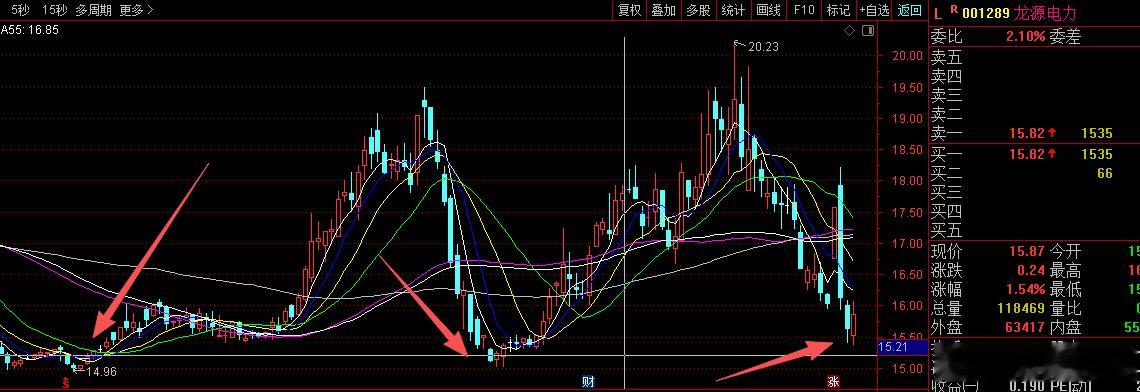Toggle the side panel icon above the chart
This screenshot has height=392, width=1140.
pyautogui.click(x=867, y=31)
